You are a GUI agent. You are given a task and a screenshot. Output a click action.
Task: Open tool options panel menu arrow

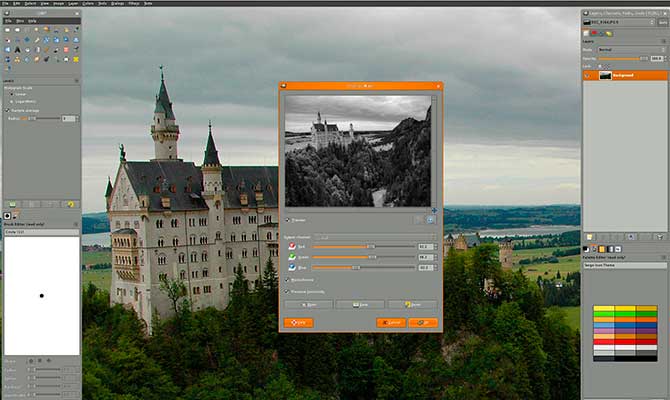coord(76,80)
